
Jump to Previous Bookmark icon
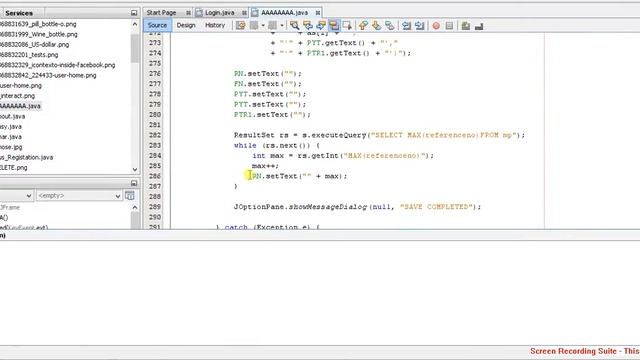(363, 26)
